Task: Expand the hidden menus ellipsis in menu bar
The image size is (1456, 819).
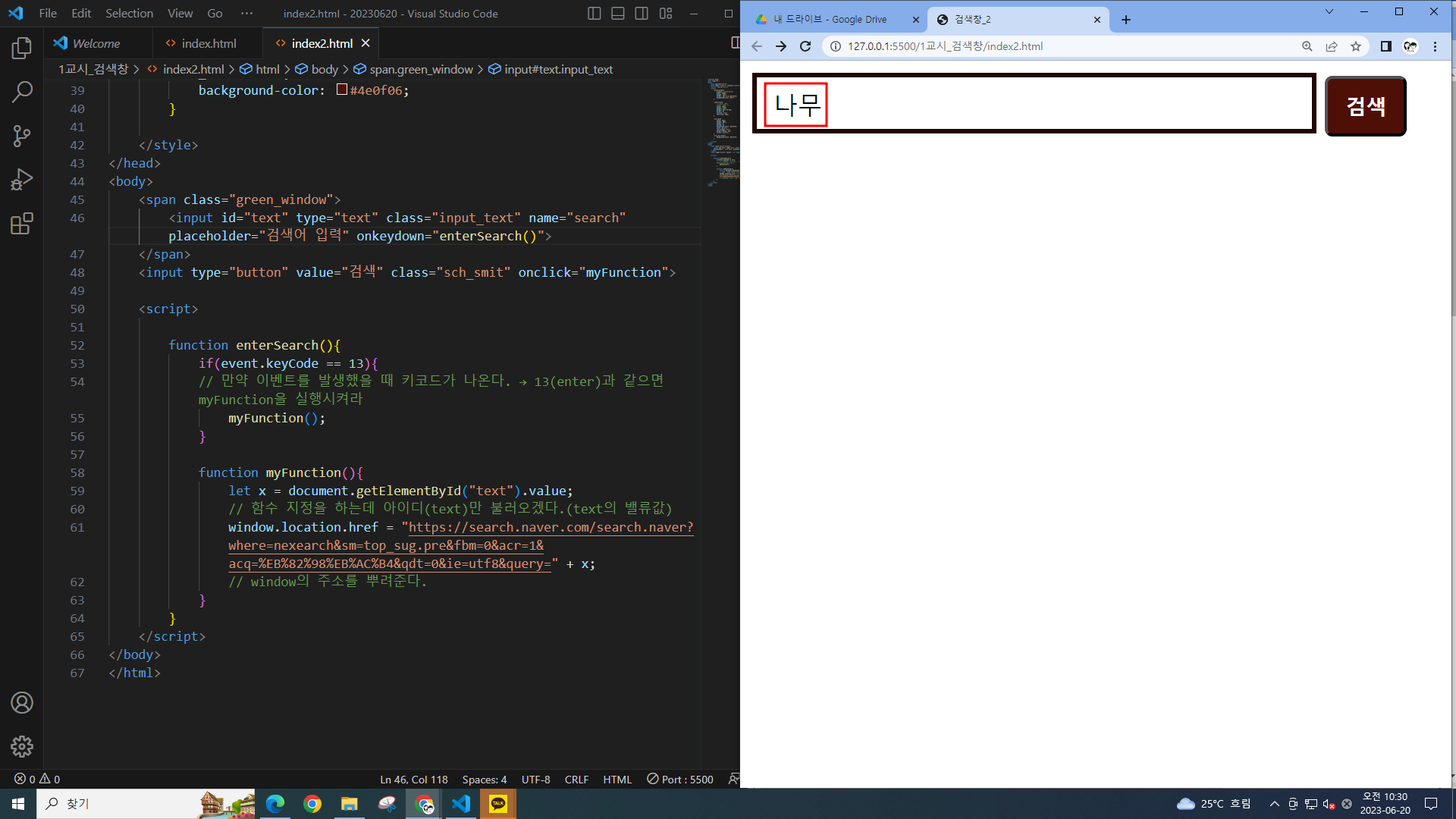Action: point(246,14)
